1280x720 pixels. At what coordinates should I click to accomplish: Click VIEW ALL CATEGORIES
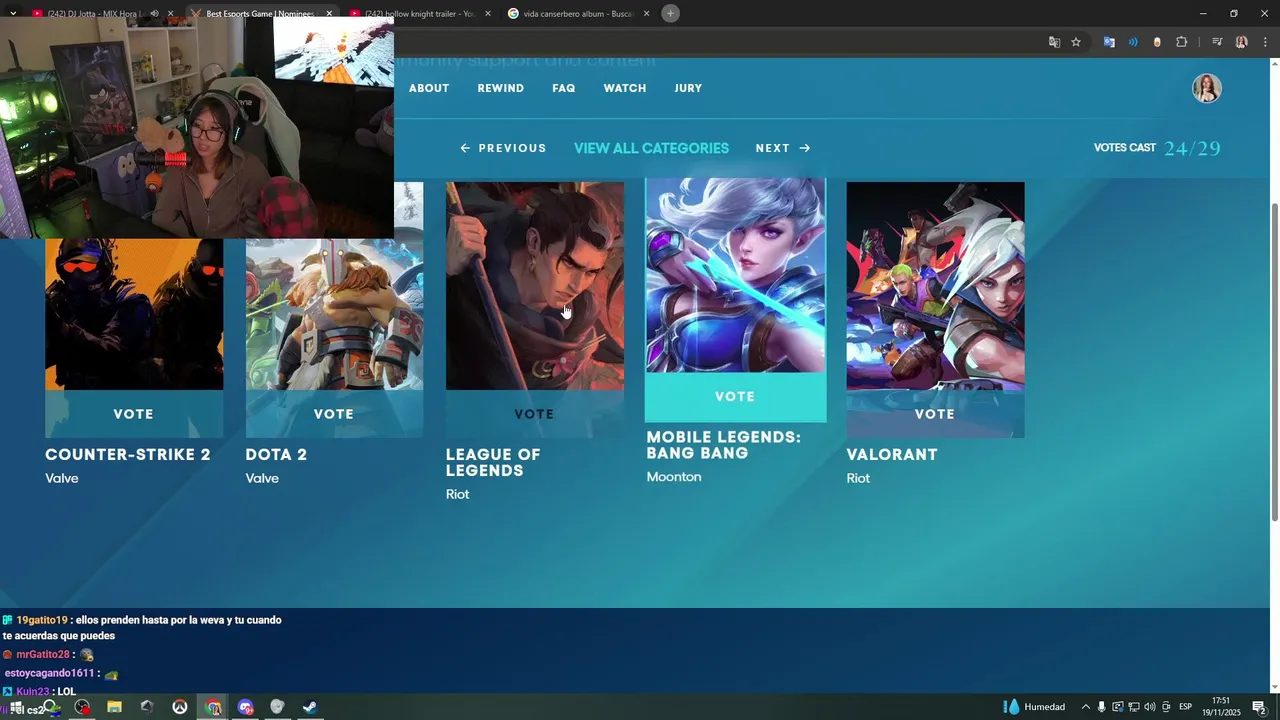(x=651, y=148)
